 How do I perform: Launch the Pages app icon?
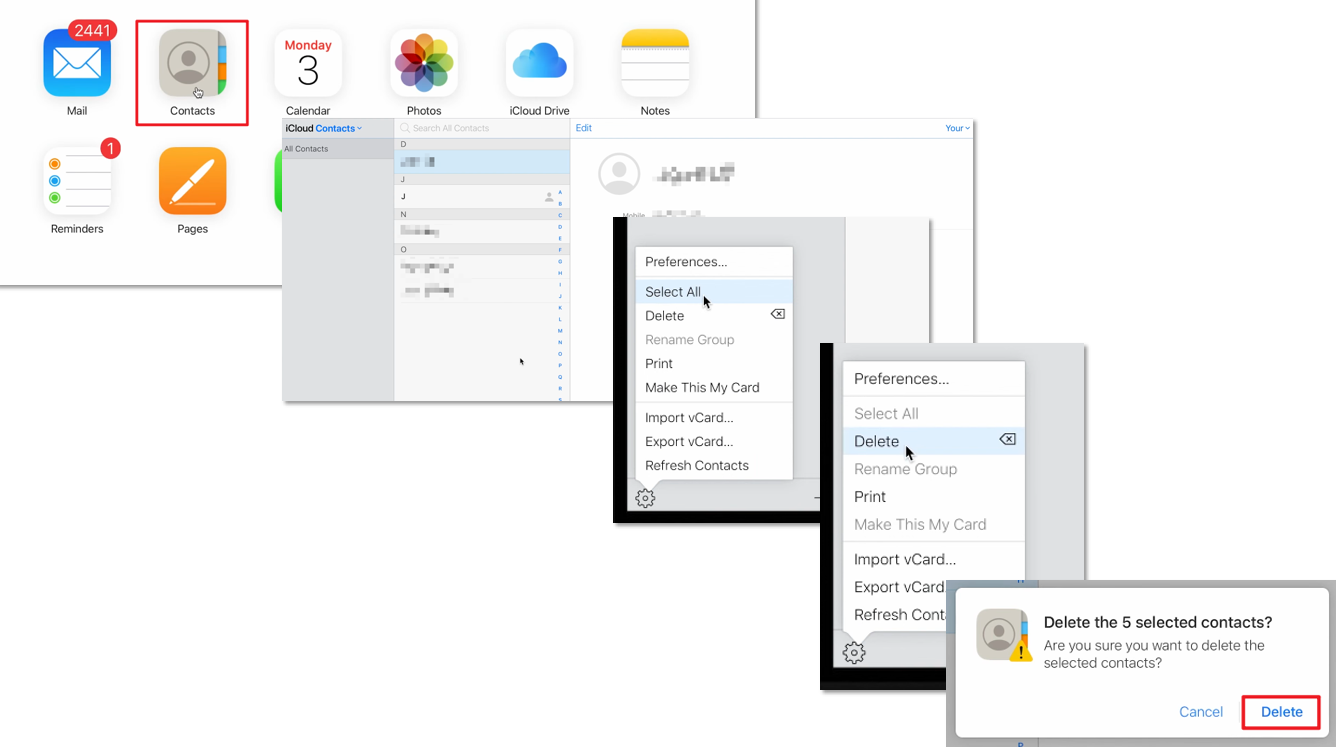coord(192,180)
